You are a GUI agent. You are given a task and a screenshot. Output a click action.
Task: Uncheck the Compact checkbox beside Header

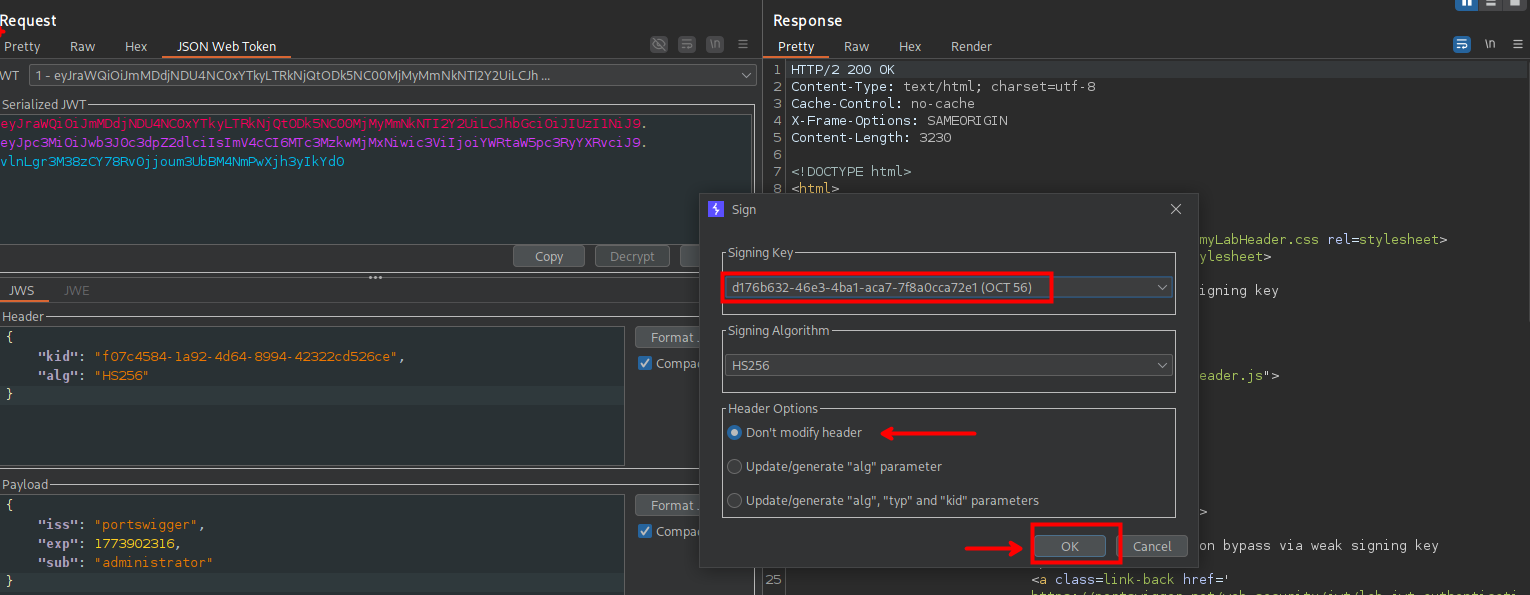pyautogui.click(x=645, y=364)
